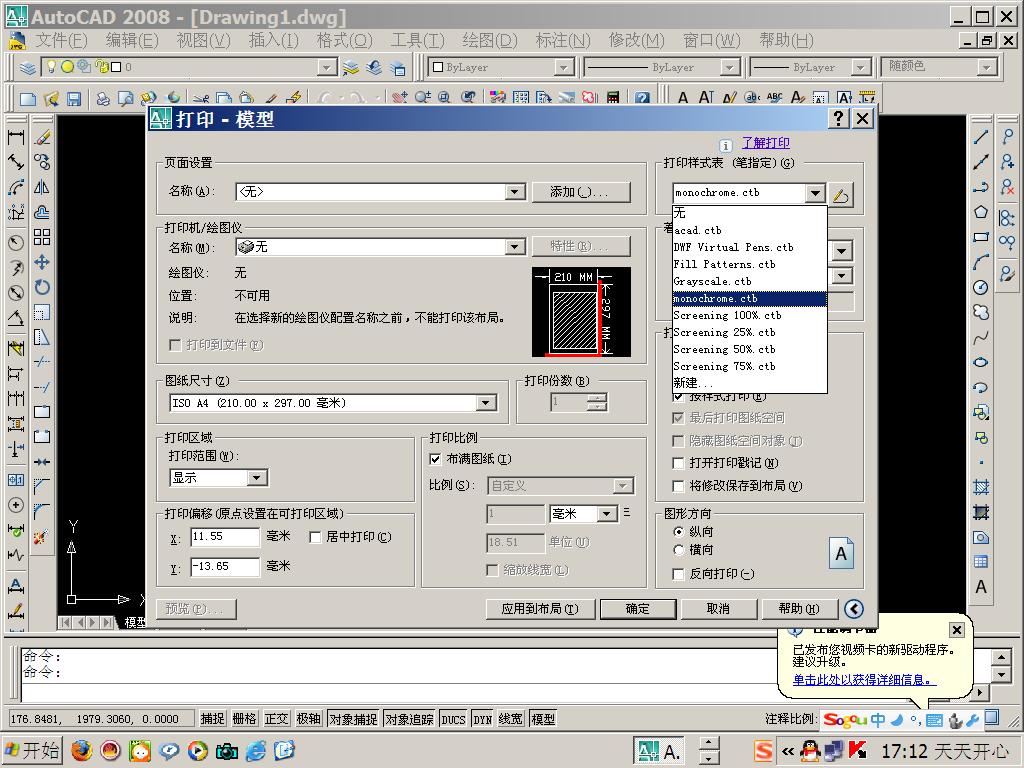The image size is (1024, 768).
Task: Toggle the 打印到文件 checkbox
Action: (175, 345)
